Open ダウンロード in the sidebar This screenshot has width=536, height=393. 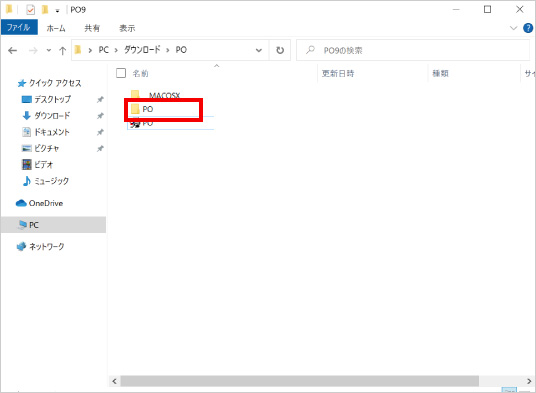tap(46, 116)
